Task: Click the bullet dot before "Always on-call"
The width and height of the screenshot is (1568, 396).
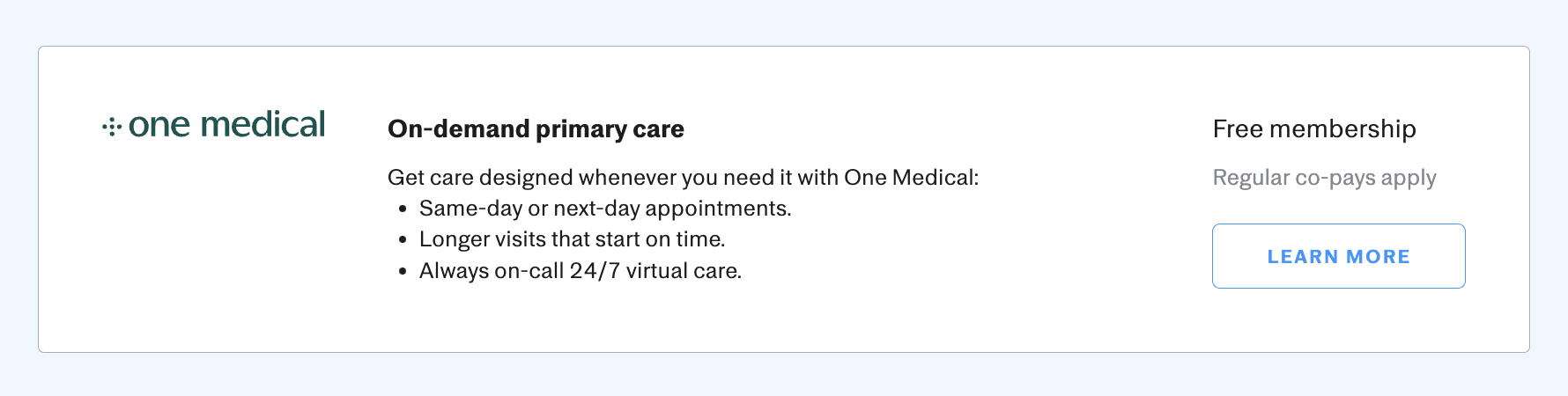Action: click(x=403, y=272)
